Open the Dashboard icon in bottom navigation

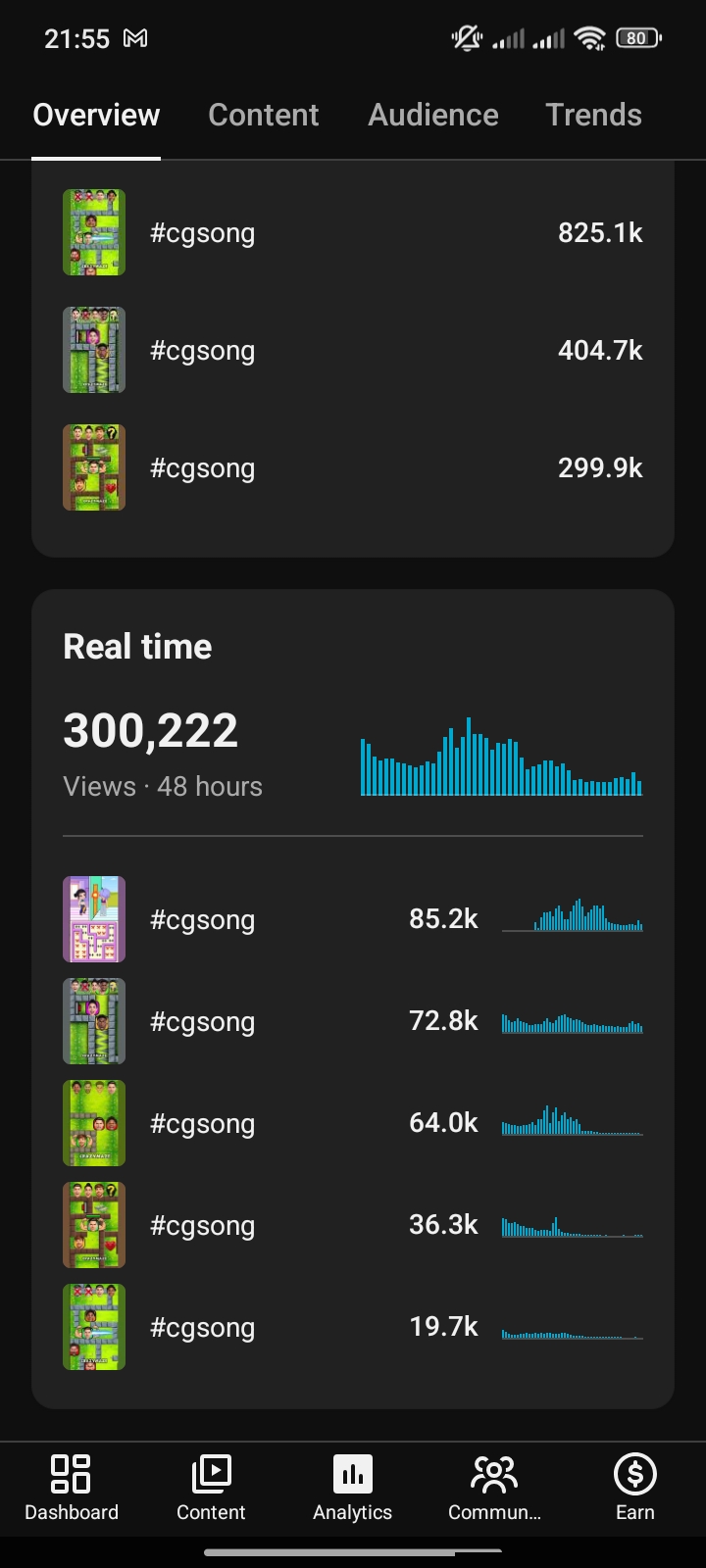pos(71,1474)
